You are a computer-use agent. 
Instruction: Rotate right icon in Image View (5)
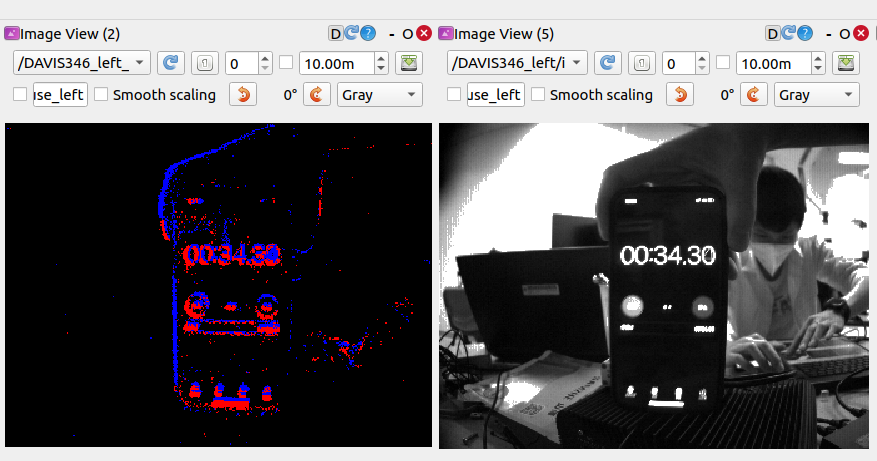[753, 95]
